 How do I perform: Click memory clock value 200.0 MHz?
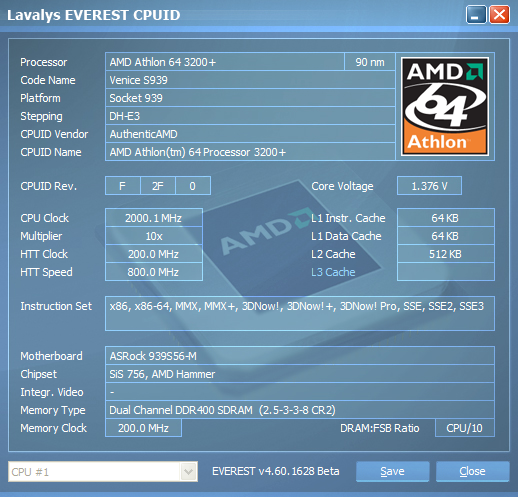[x=143, y=428]
